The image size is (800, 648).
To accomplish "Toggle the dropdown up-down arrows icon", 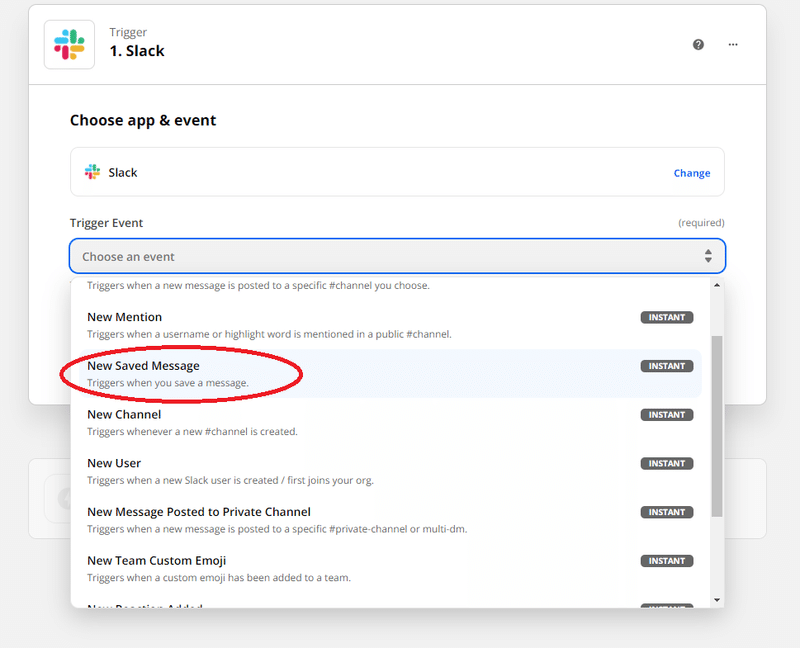I will pos(708,256).
